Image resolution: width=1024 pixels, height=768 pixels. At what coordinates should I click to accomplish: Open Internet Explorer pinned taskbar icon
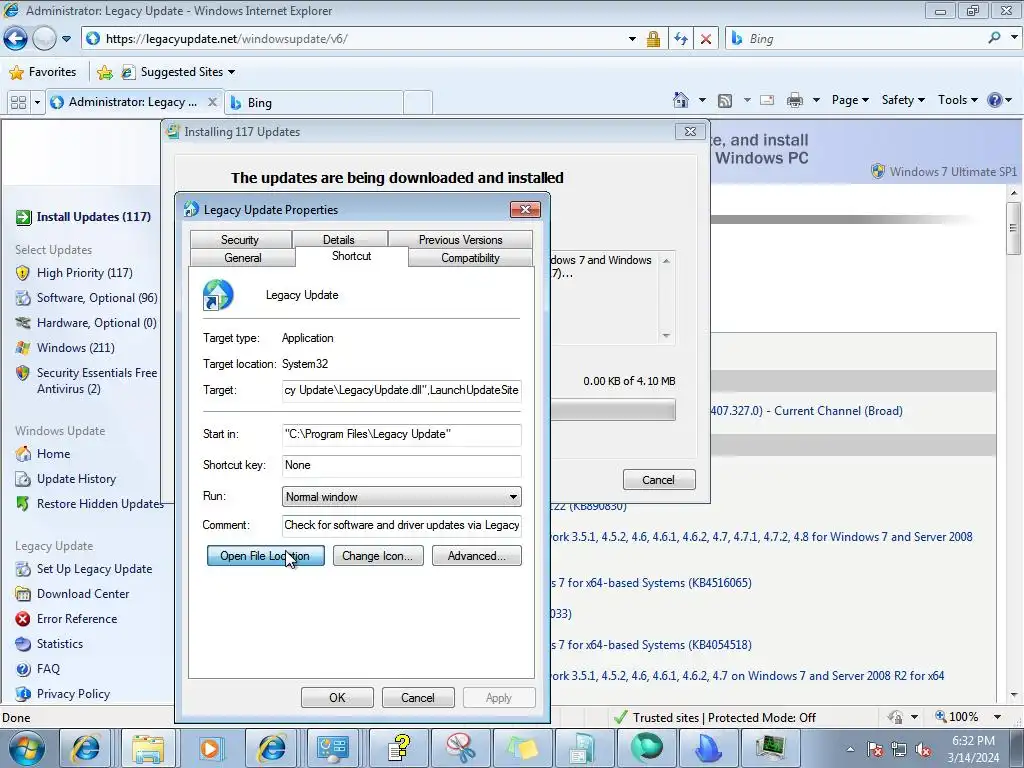(86, 748)
